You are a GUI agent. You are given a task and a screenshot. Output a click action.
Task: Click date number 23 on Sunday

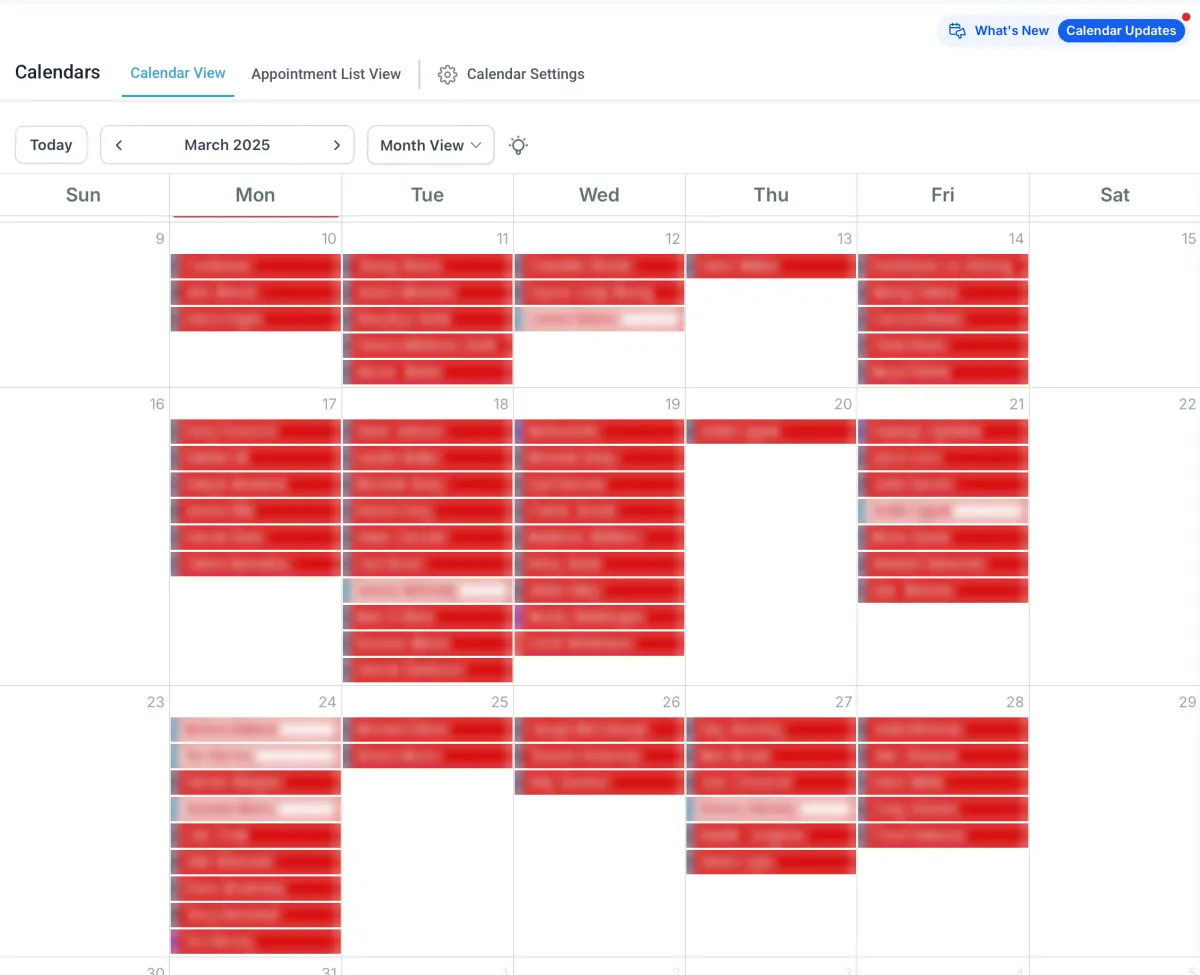point(155,702)
